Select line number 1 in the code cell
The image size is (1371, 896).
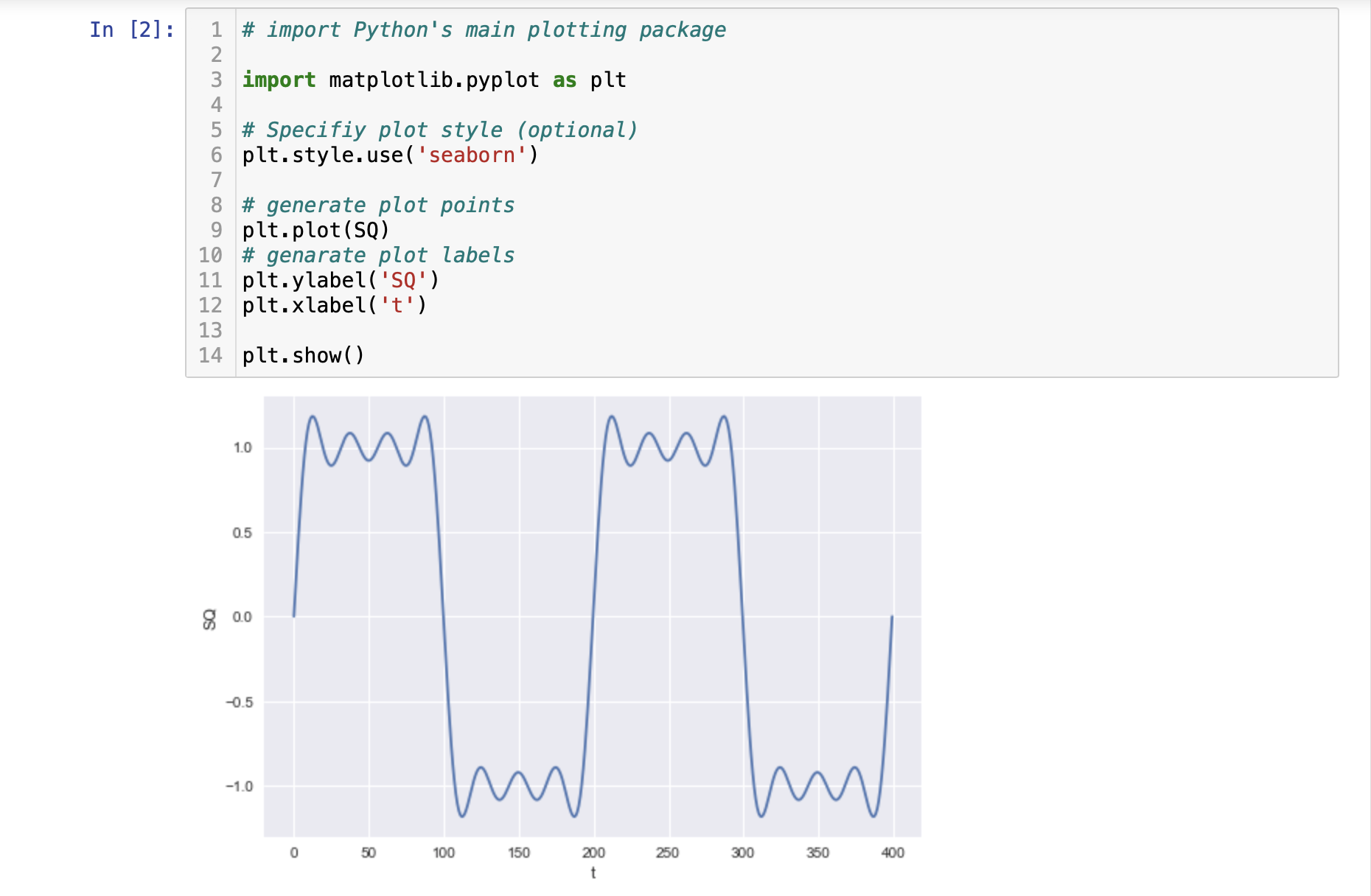point(214,29)
